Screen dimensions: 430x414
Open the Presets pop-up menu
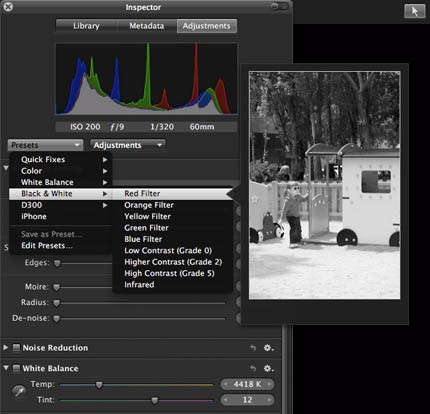point(45,145)
